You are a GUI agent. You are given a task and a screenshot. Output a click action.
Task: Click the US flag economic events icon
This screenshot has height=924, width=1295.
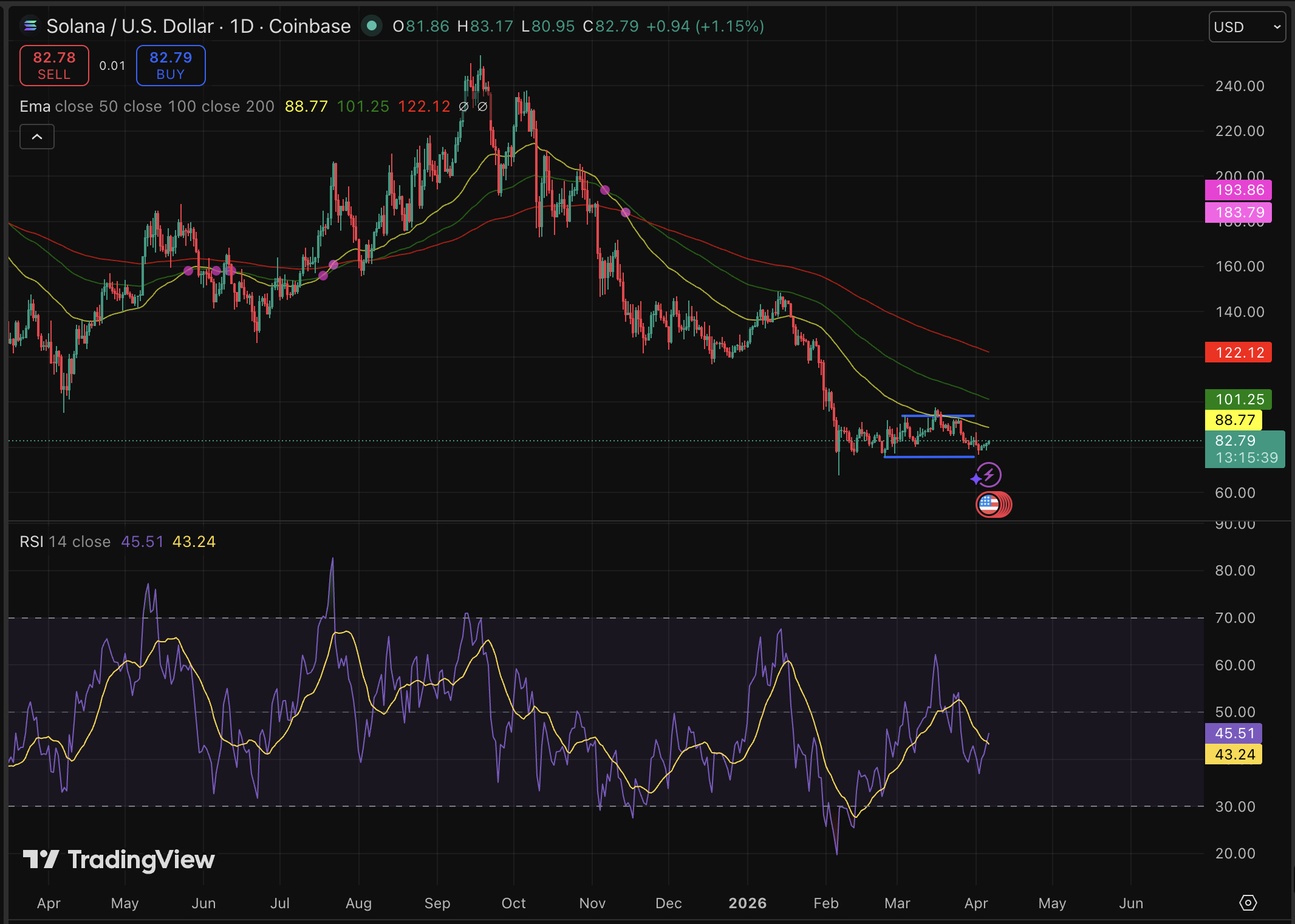click(989, 504)
